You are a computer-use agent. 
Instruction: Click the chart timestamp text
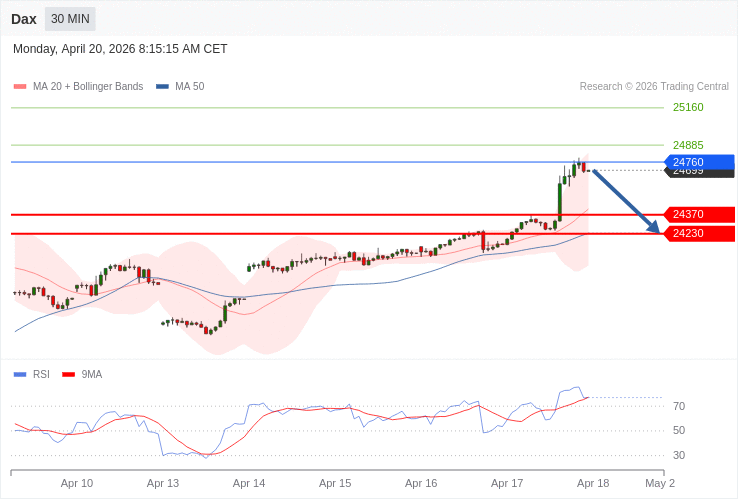[120, 49]
